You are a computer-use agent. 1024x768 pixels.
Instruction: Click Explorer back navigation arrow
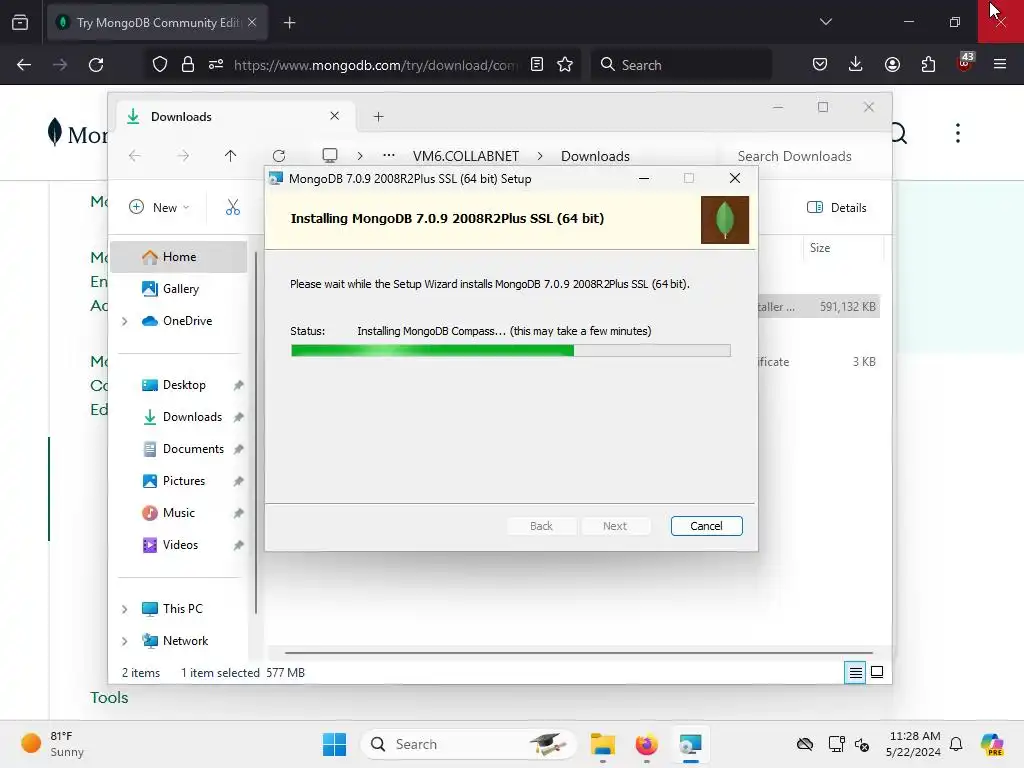click(x=135, y=155)
